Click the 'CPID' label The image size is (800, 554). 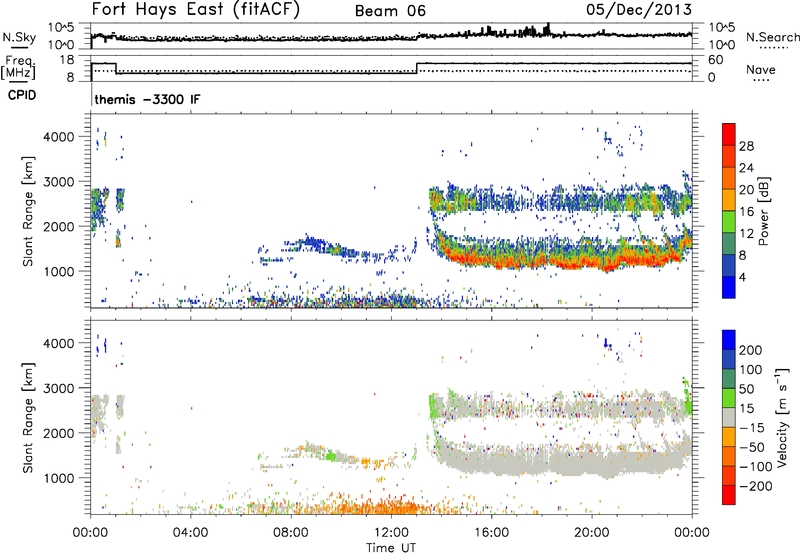coord(22,95)
